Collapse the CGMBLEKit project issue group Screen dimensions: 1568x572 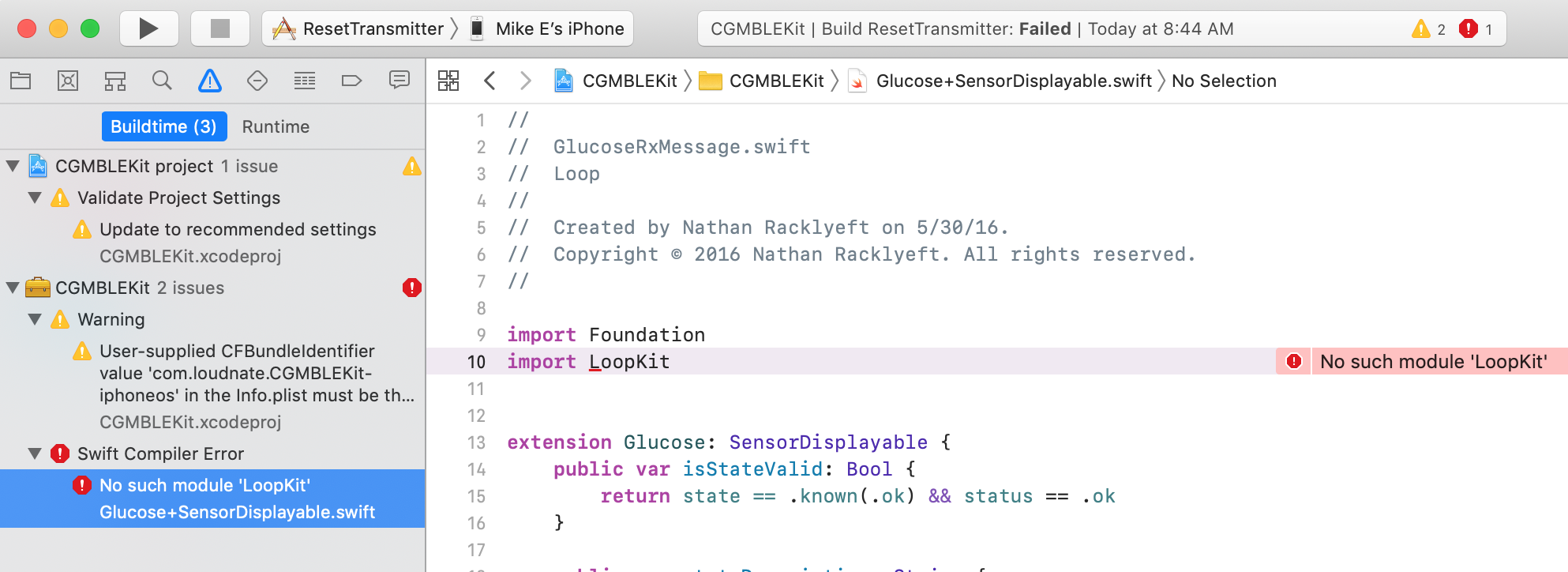[11, 166]
